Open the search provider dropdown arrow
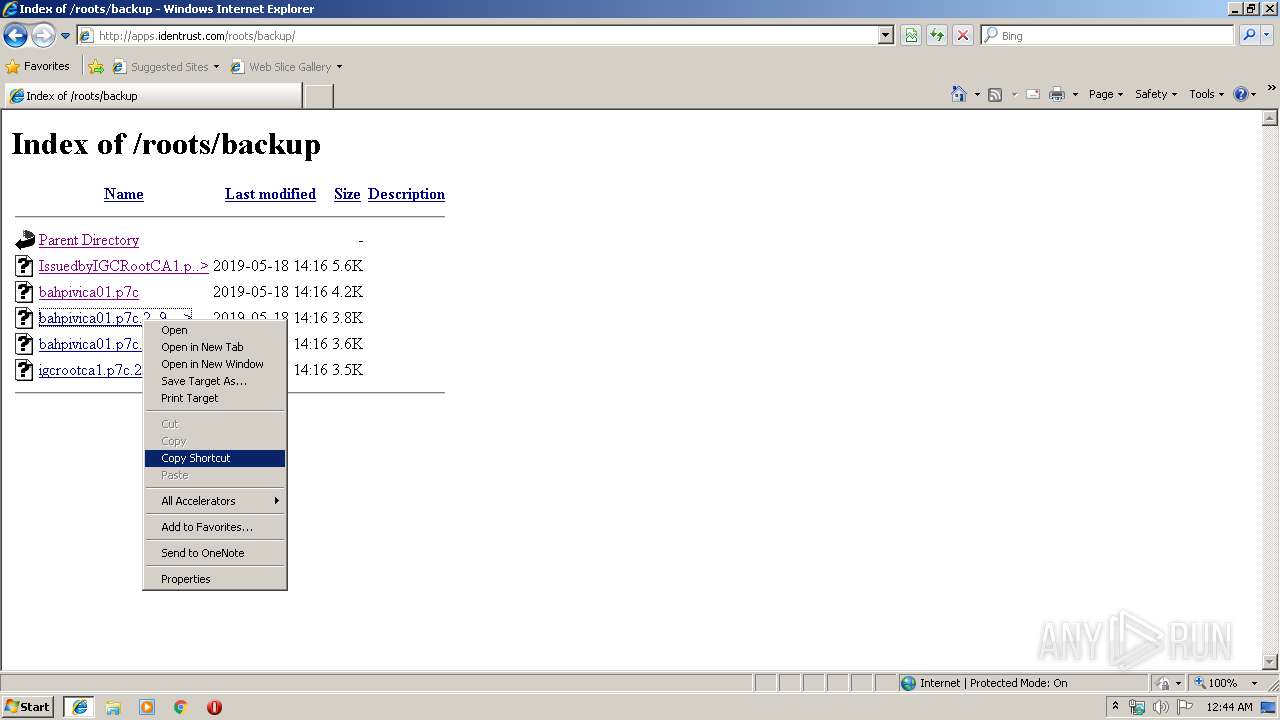 pyautogui.click(x=1267, y=36)
